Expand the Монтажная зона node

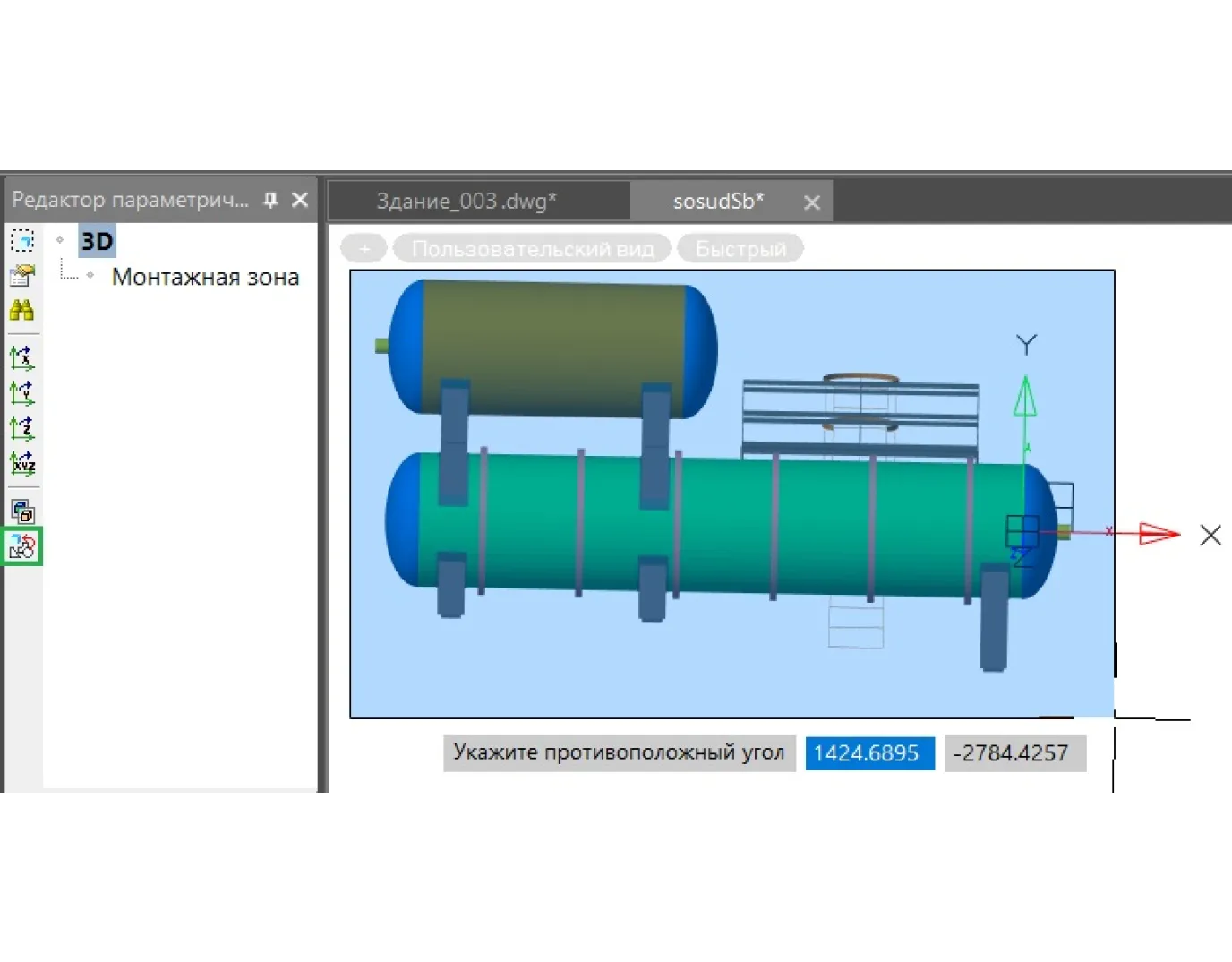tap(90, 275)
